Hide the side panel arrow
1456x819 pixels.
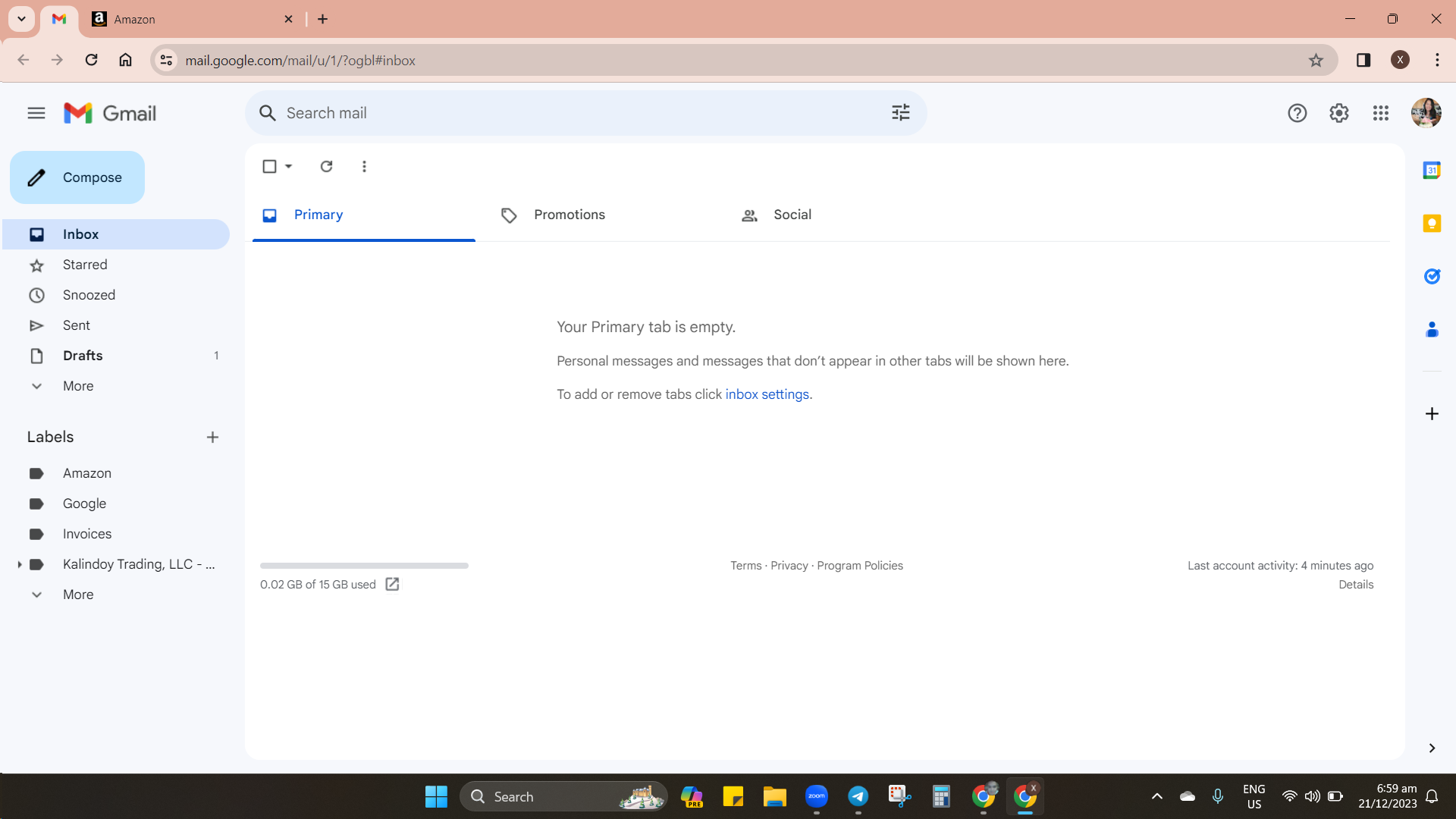(x=1432, y=748)
